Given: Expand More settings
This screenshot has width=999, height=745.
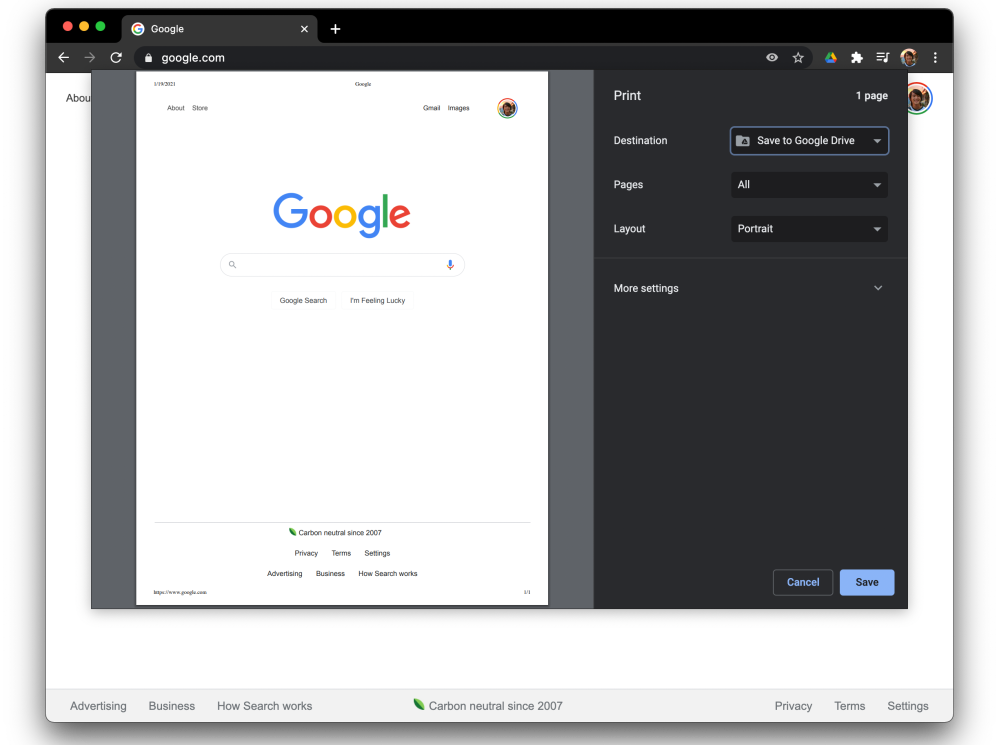Looking at the screenshot, I should point(749,288).
